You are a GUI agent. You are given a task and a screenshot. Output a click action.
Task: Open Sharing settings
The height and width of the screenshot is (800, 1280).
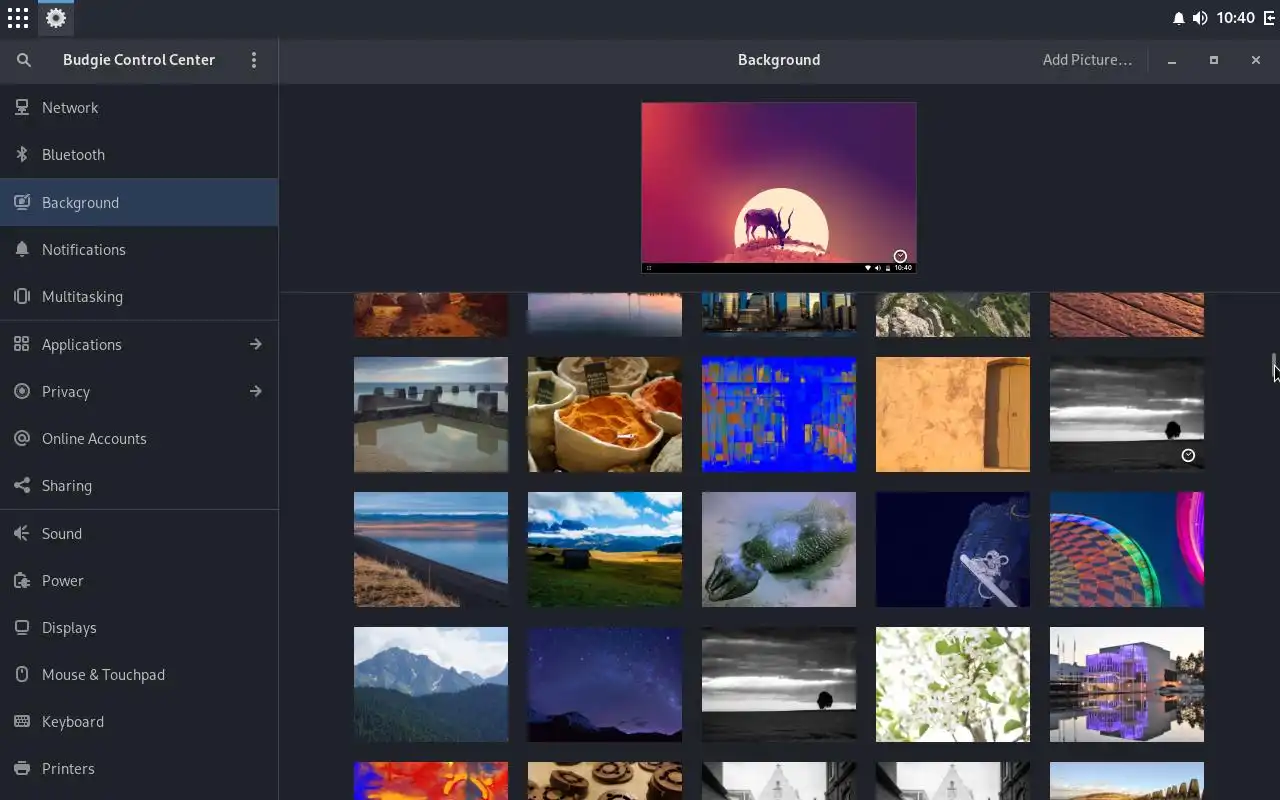coord(139,486)
